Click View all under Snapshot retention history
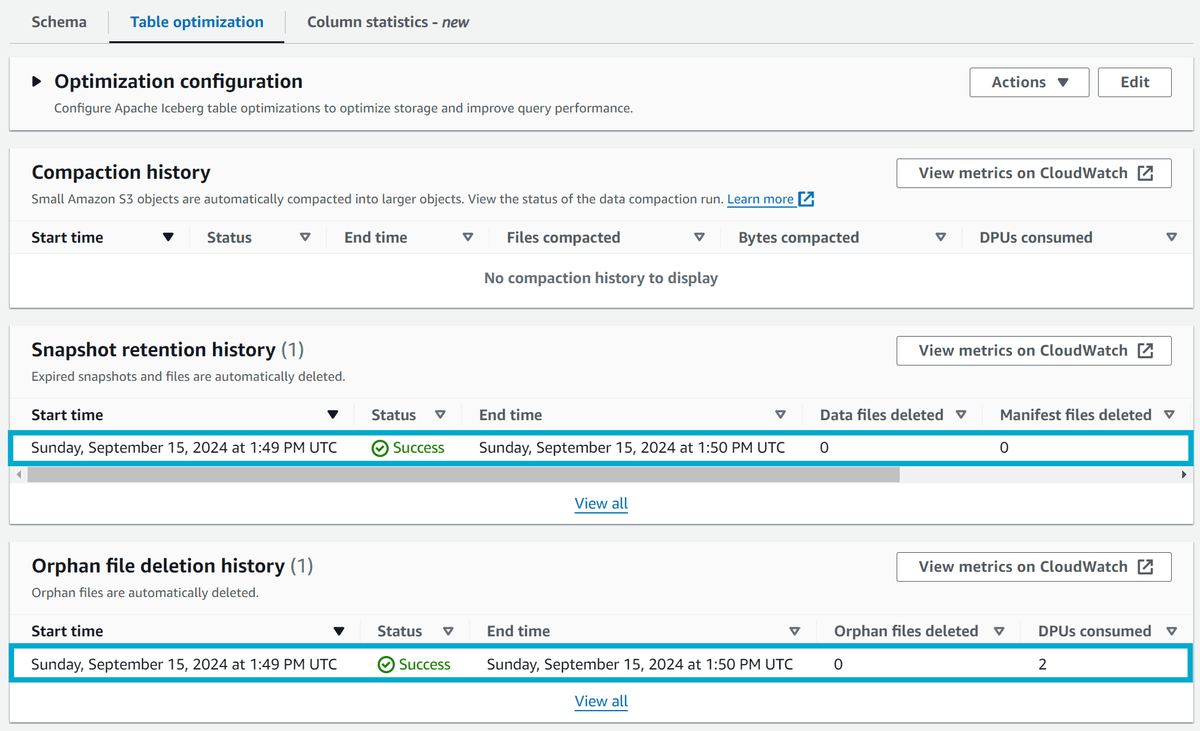Screen dimensions: 1200x731 [600, 503]
